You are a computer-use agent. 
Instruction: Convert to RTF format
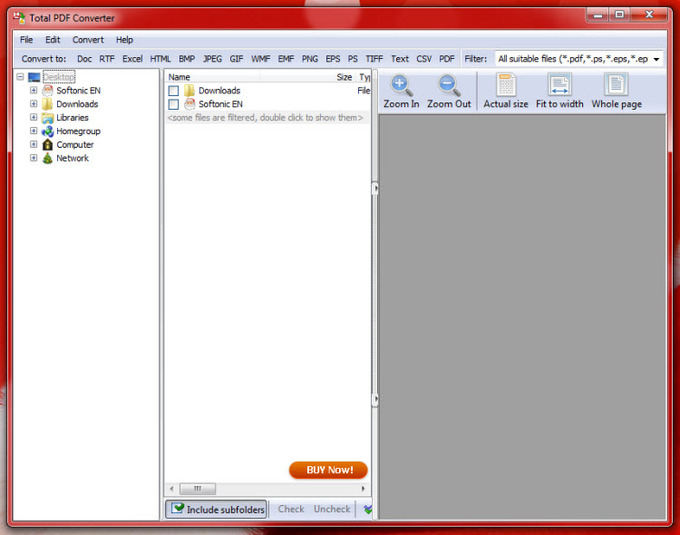[x=107, y=59]
